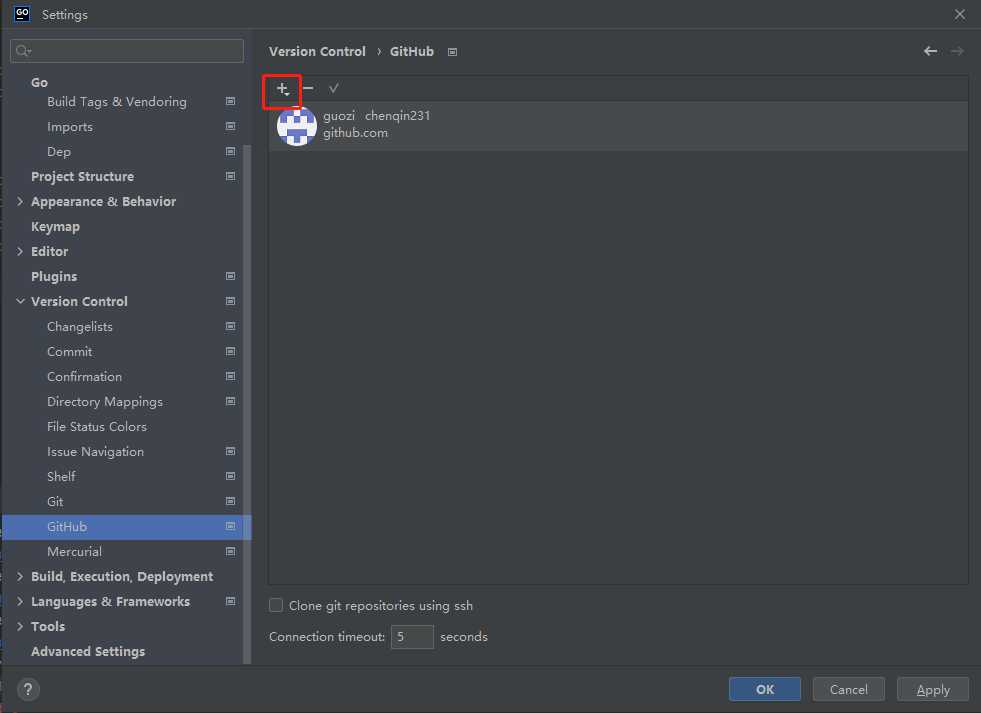
Task: Focus the settings search field
Action: (x=127, y=51)
